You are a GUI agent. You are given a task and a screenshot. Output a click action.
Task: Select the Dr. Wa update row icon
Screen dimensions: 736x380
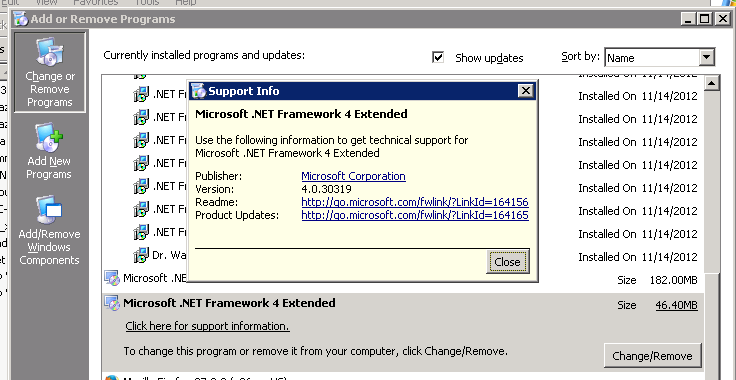[x=141, y=255]
